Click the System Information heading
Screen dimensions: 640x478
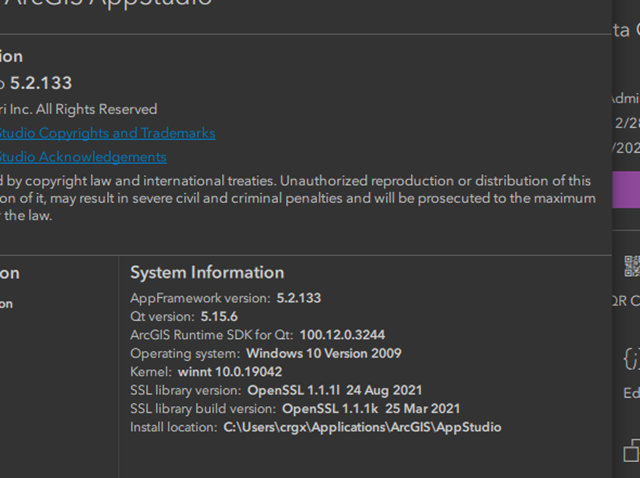click(207, 273)
